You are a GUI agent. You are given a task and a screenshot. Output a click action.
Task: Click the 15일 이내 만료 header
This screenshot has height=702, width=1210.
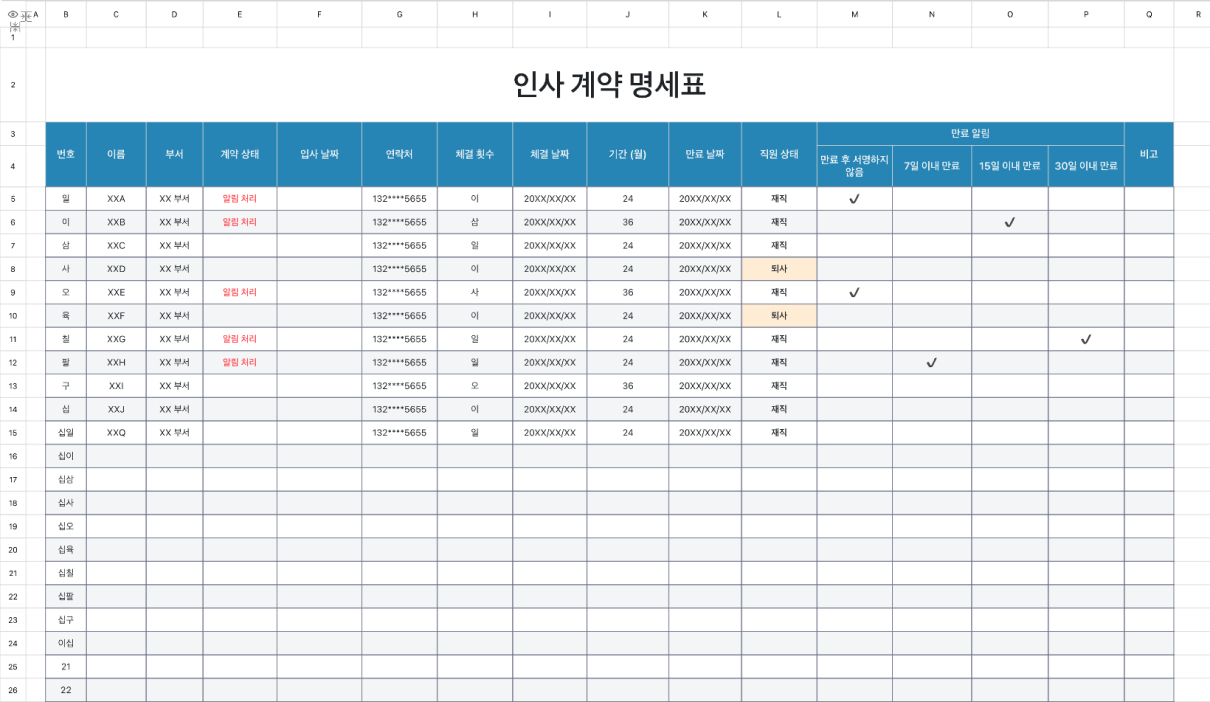tap(1010, 166)
